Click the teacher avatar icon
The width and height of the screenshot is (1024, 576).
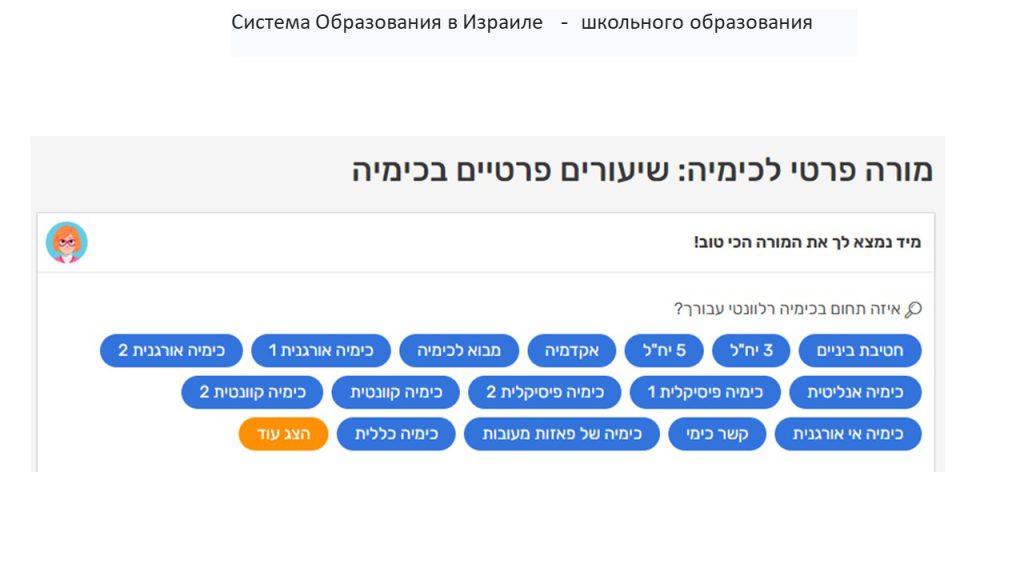67,243
